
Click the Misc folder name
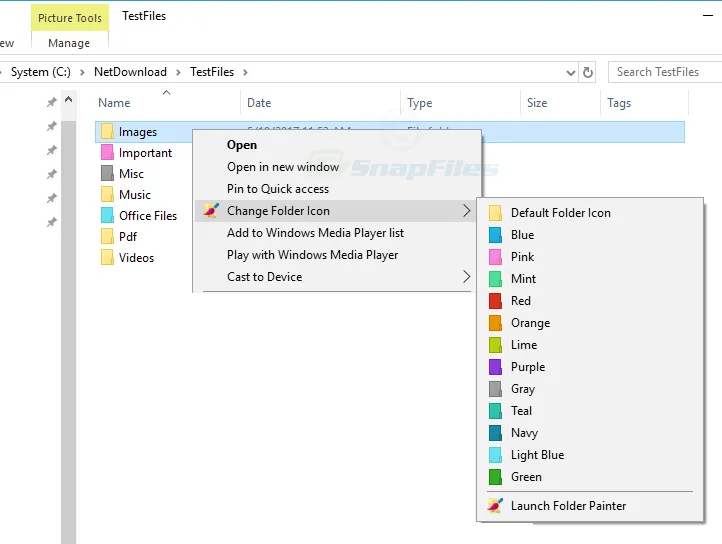coord(131,174)
